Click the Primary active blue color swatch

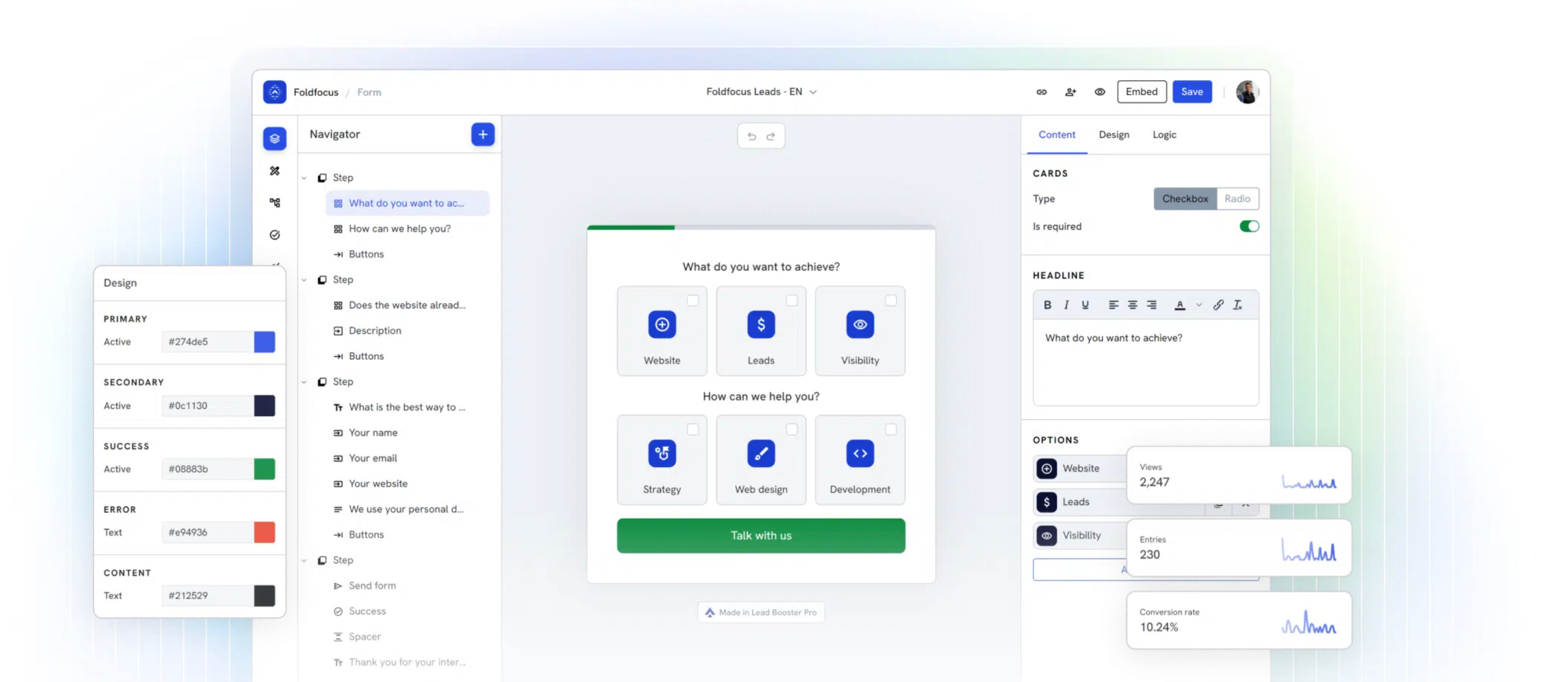pos(264,342)
